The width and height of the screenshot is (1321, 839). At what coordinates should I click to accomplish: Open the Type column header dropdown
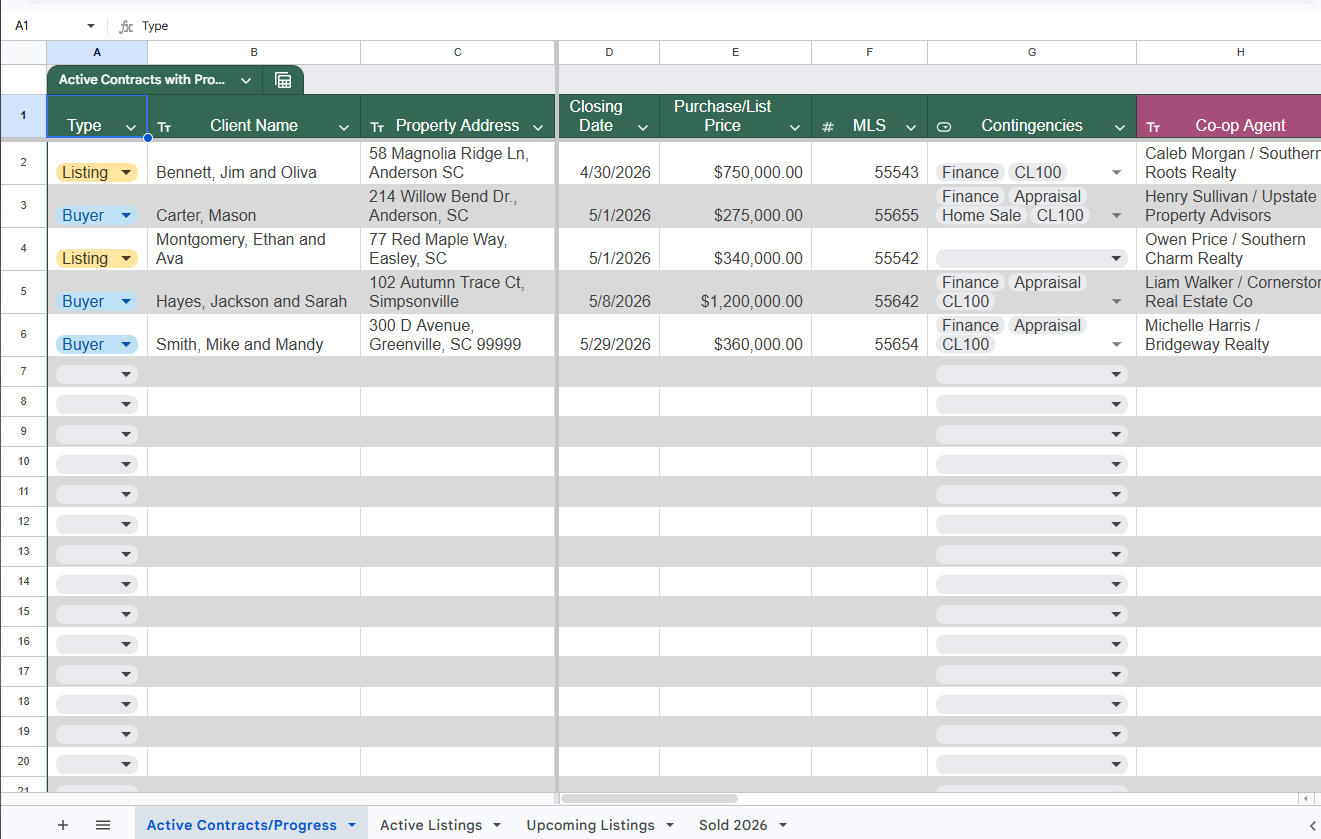pos(131,127)
